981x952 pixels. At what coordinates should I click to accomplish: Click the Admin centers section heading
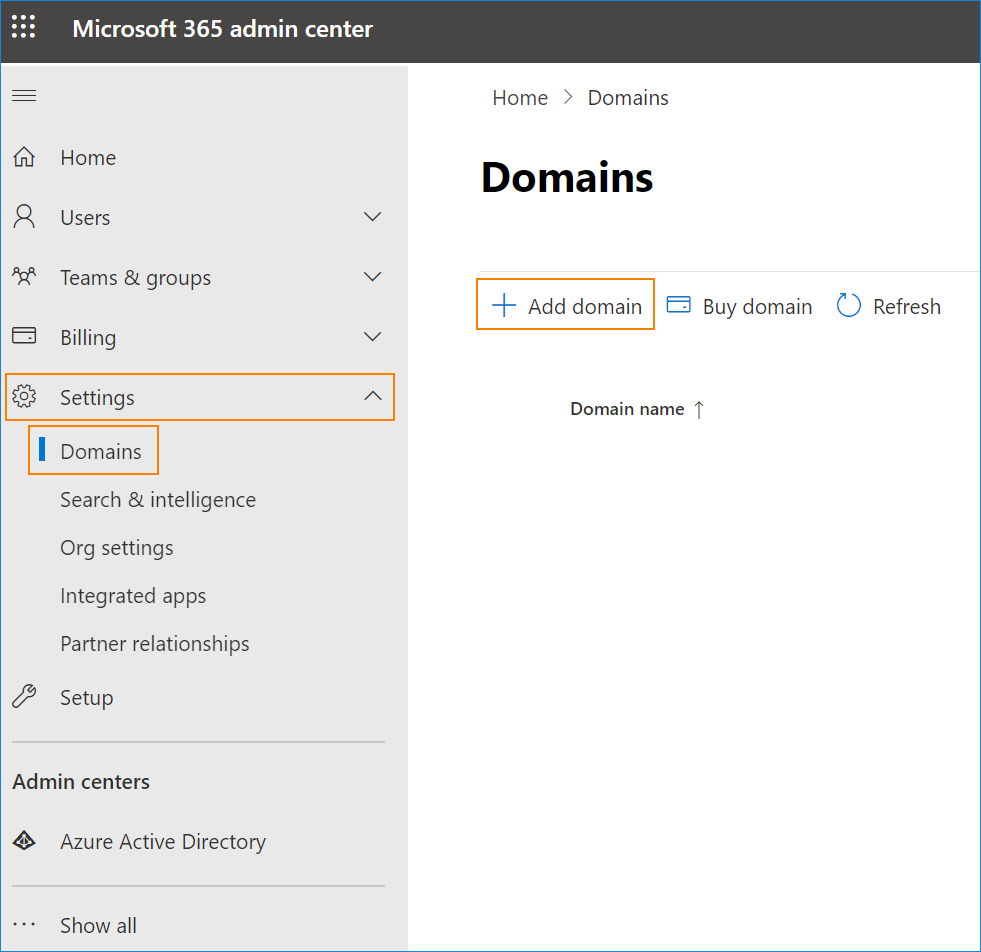81,782
